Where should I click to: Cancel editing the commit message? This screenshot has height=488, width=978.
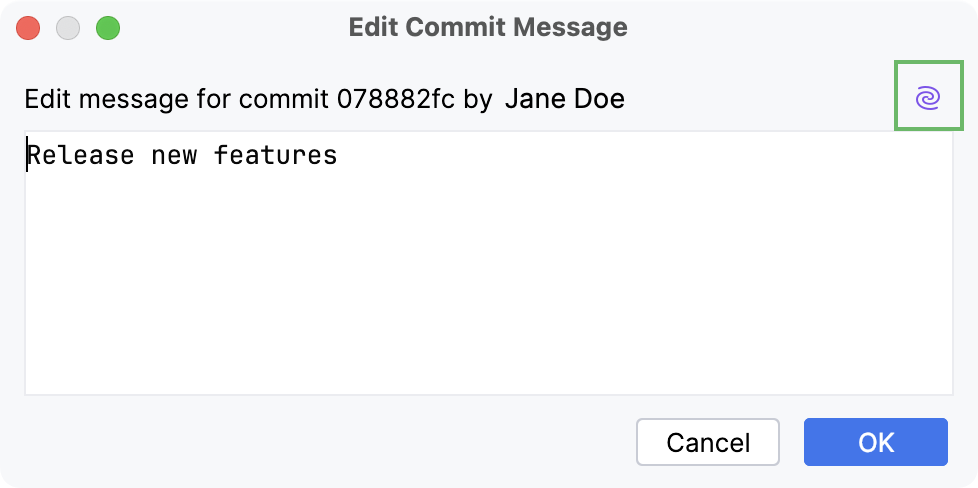point(708,442)
